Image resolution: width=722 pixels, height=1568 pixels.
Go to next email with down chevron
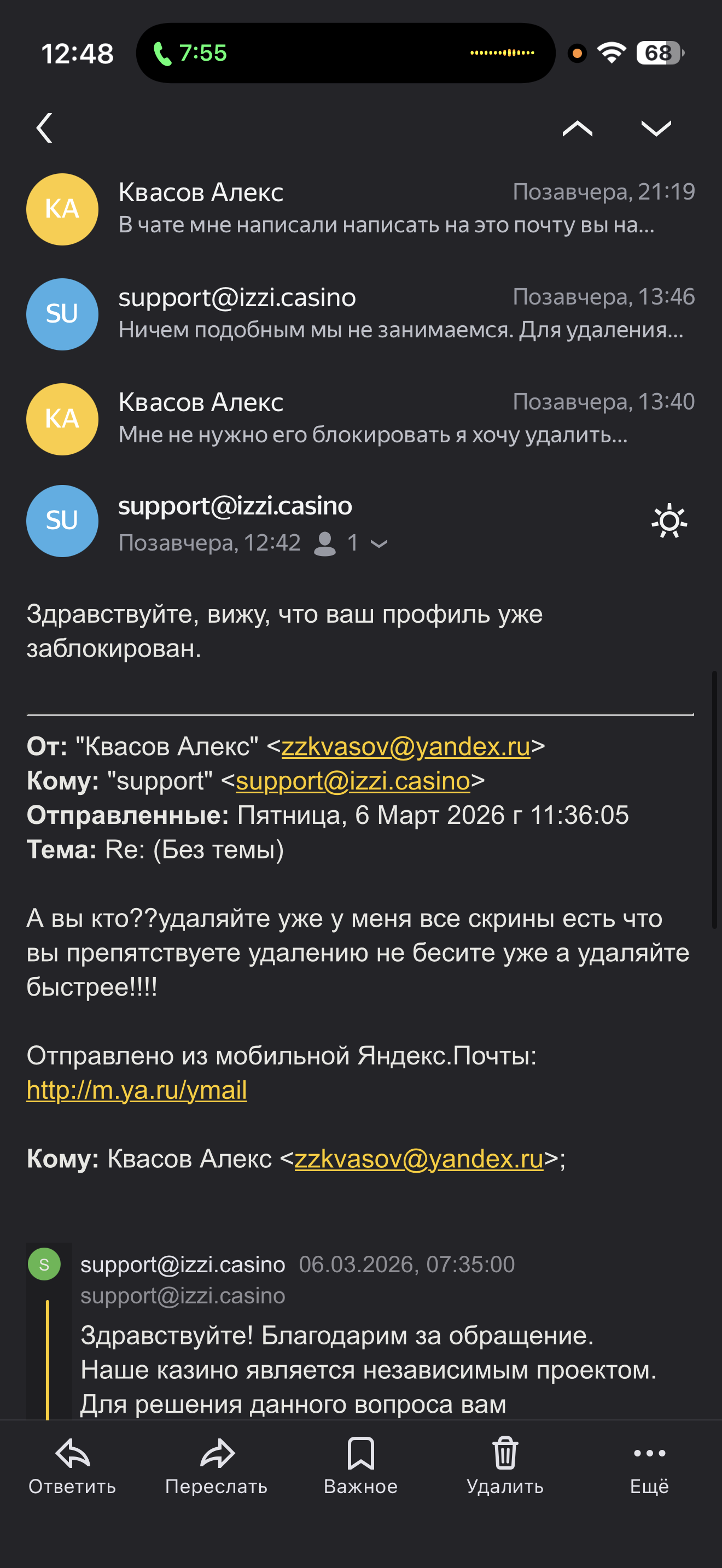(656, 128)
